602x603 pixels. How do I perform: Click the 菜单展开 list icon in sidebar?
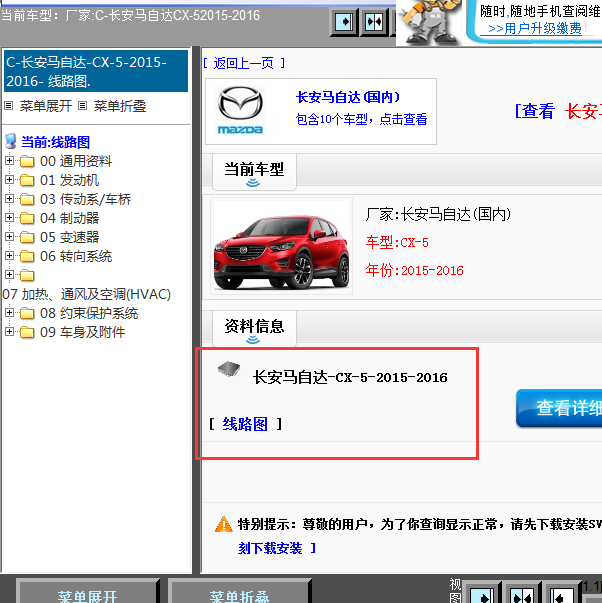[9, 106]
